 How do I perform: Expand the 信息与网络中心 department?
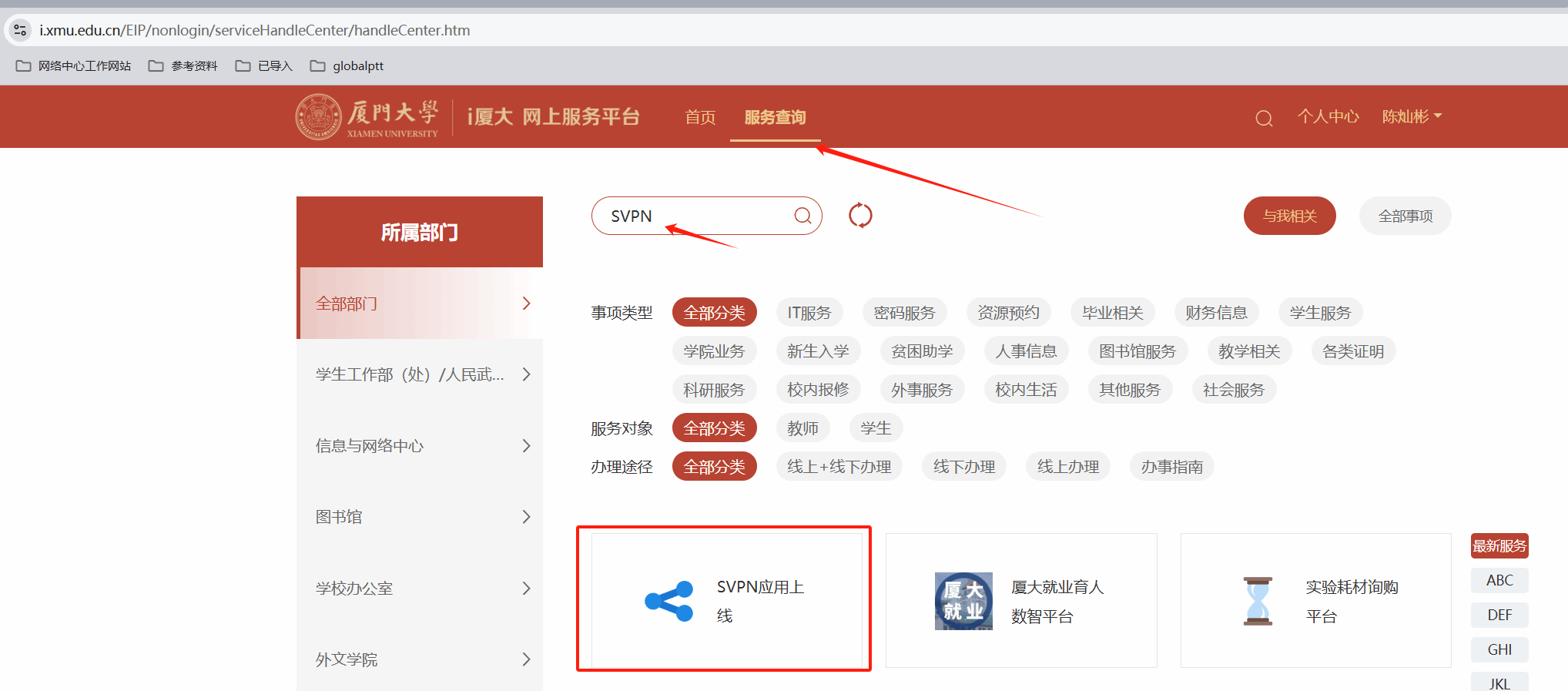pos(420,446)
